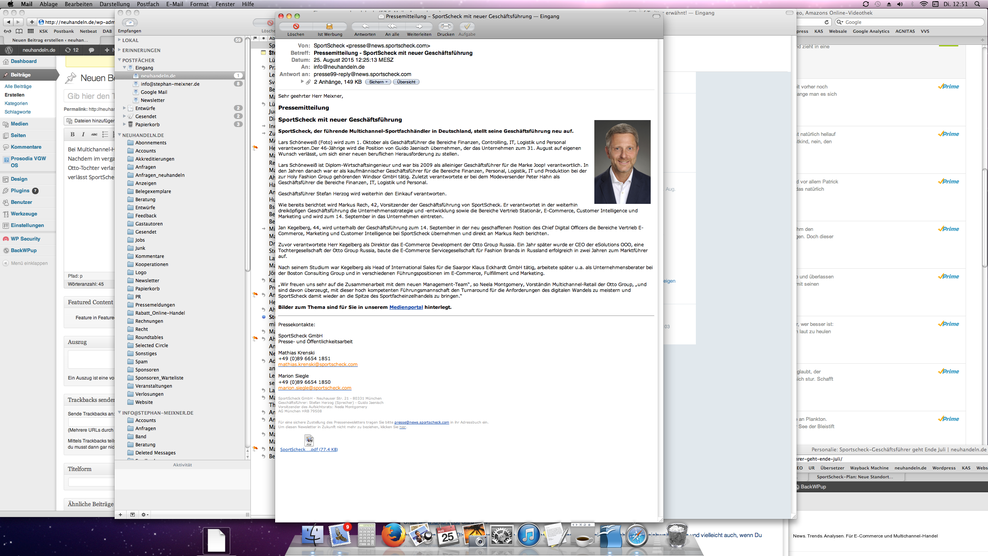Open the Pressemeldungen folder
Screen dimensions: 988x556
[155, 305]
